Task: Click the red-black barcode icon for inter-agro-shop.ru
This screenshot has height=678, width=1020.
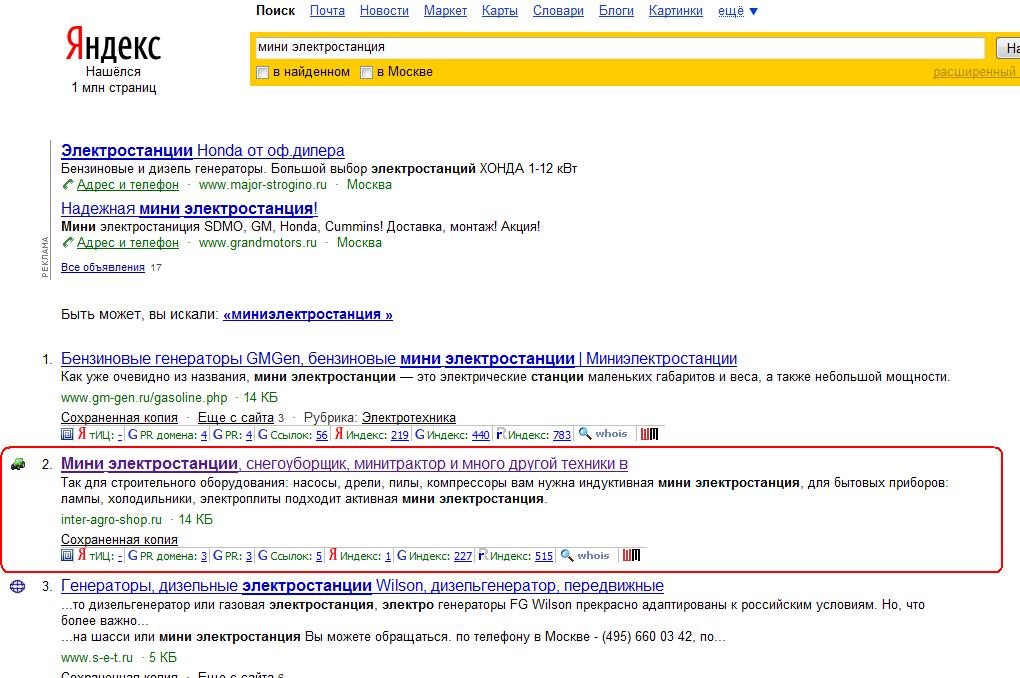Action: click(x=631, y=556)
